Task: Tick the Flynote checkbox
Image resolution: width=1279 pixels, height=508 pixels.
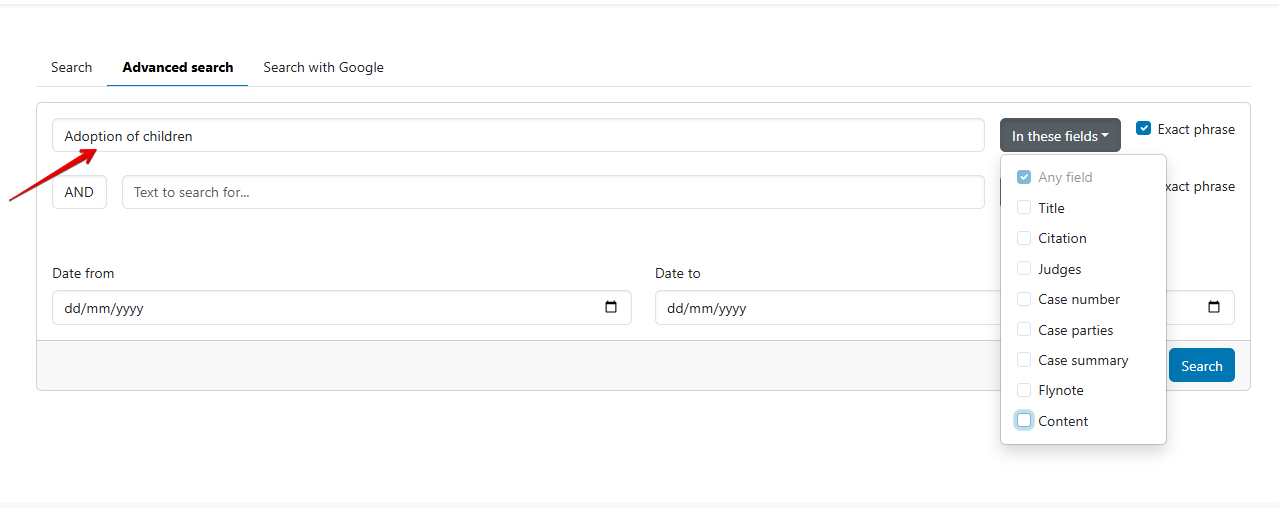Action: (1024, 390)
